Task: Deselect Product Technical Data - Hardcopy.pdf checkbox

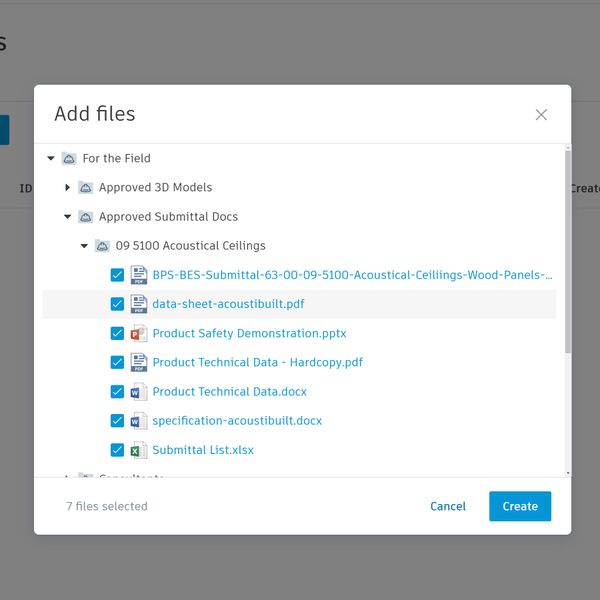Action: click(117, 362)
